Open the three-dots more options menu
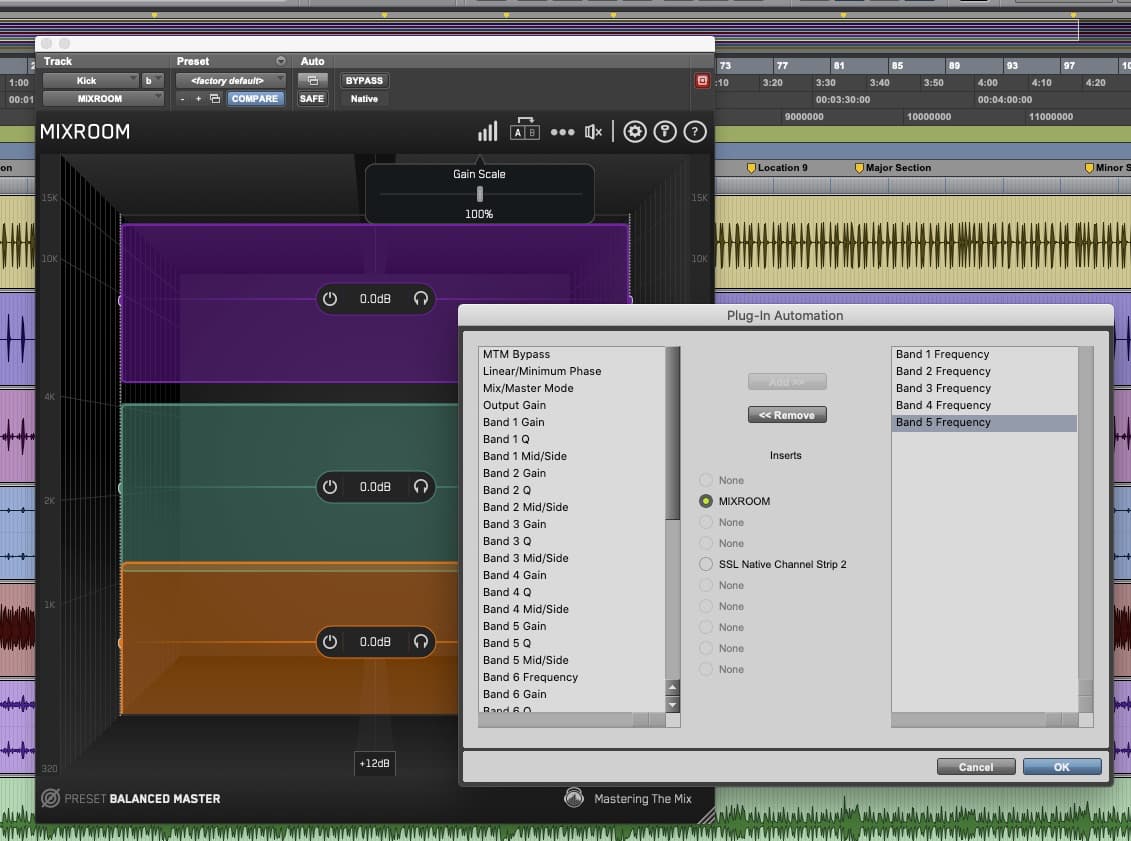The width and height of the screenshot is (1131, 841). click(563, 132)
